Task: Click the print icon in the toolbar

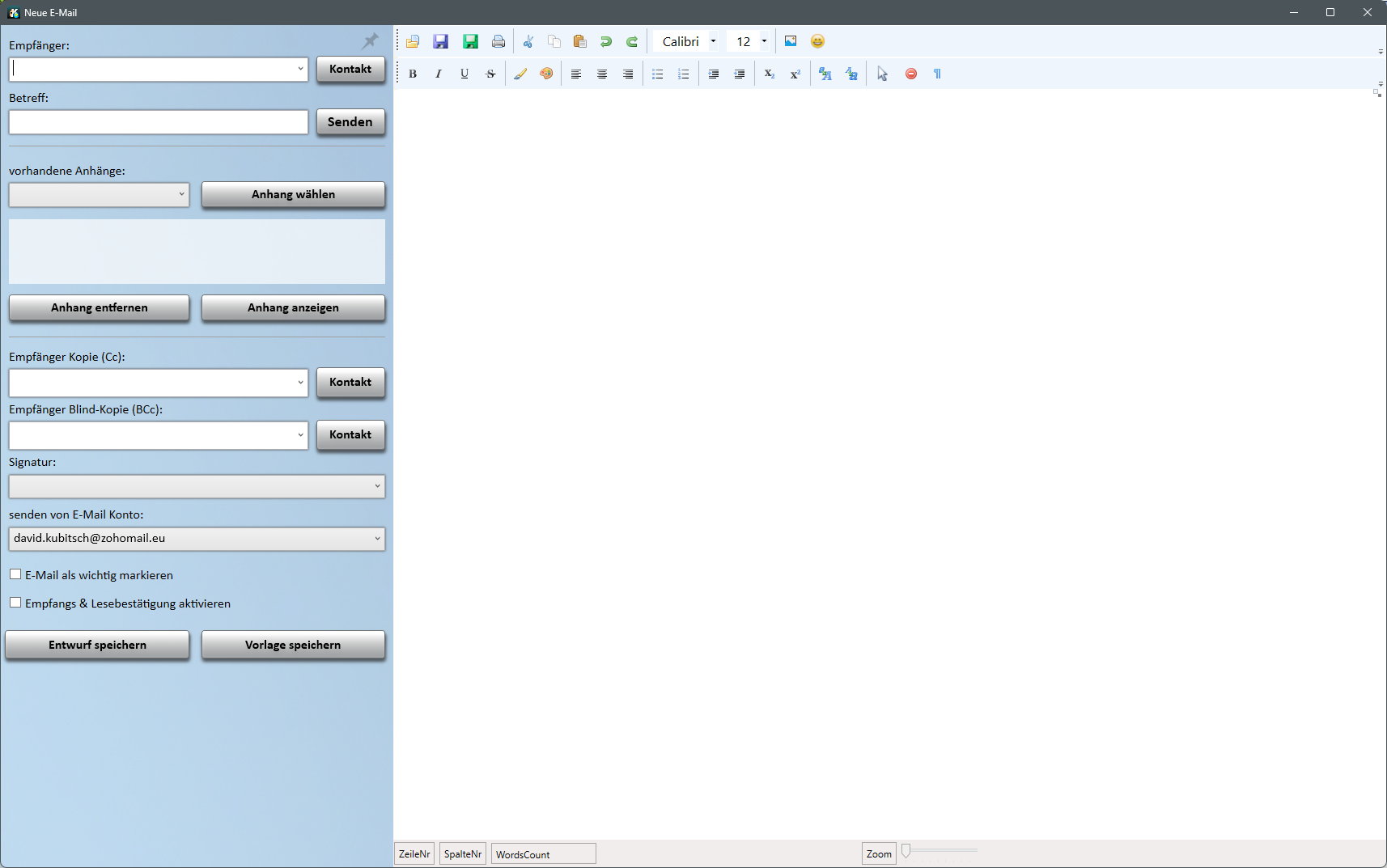Action: pos(498,42)
